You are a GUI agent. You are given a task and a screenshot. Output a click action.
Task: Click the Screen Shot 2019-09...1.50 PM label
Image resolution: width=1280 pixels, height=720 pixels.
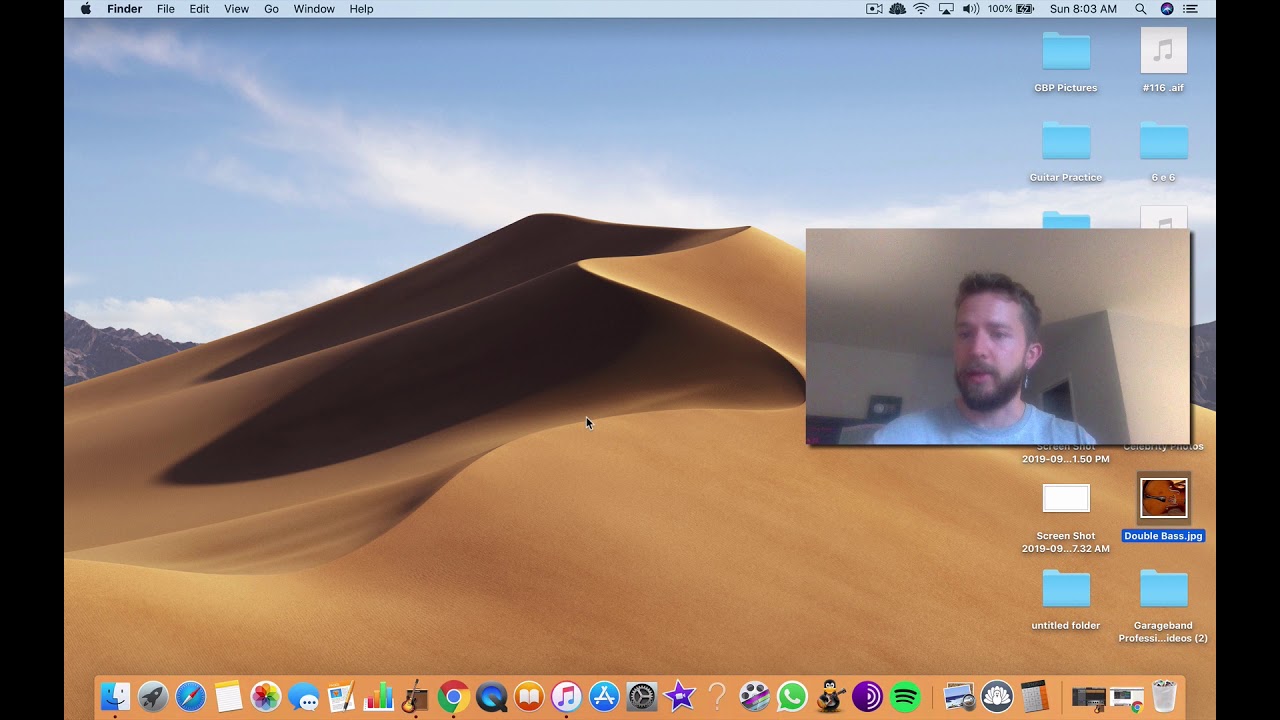point(1066,453)
